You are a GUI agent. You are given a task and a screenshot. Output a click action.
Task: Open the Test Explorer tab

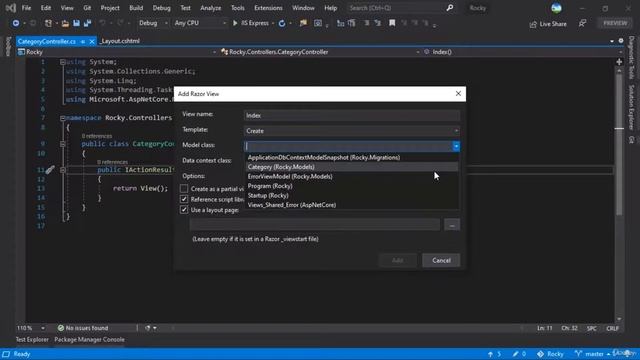point(32,340)
